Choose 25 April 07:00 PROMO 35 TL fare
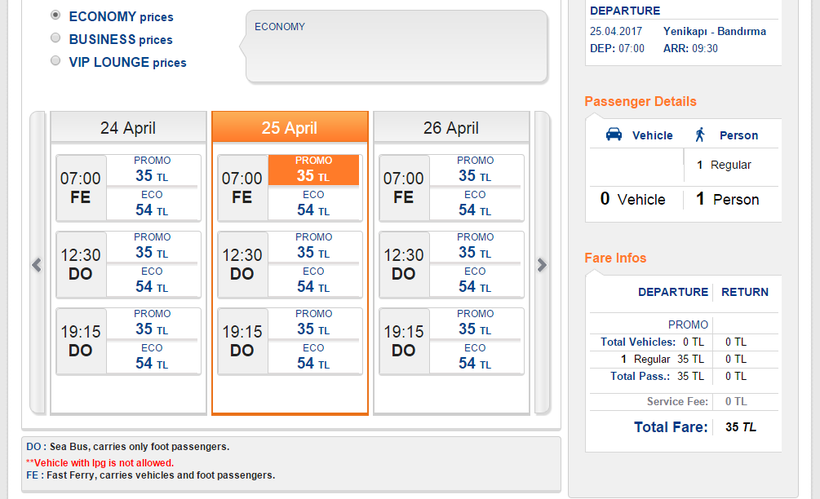Viewport: 820px width, 499px height. click(x=313, y=169)
